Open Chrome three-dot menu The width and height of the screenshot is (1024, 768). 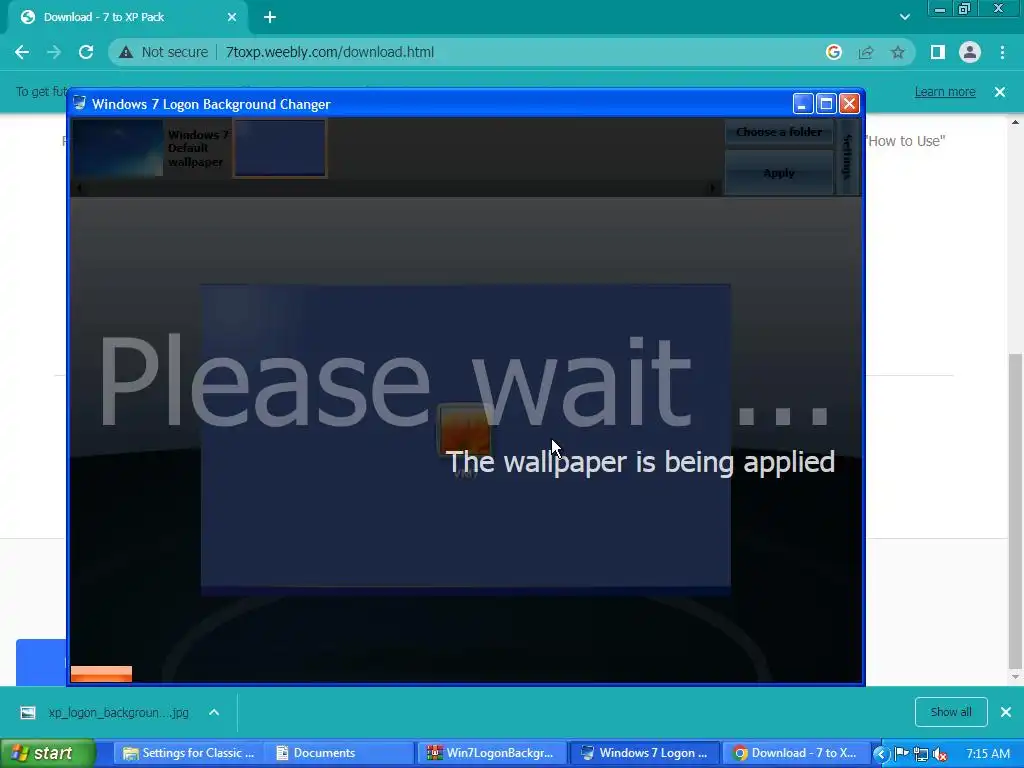tap(1002, 52)
